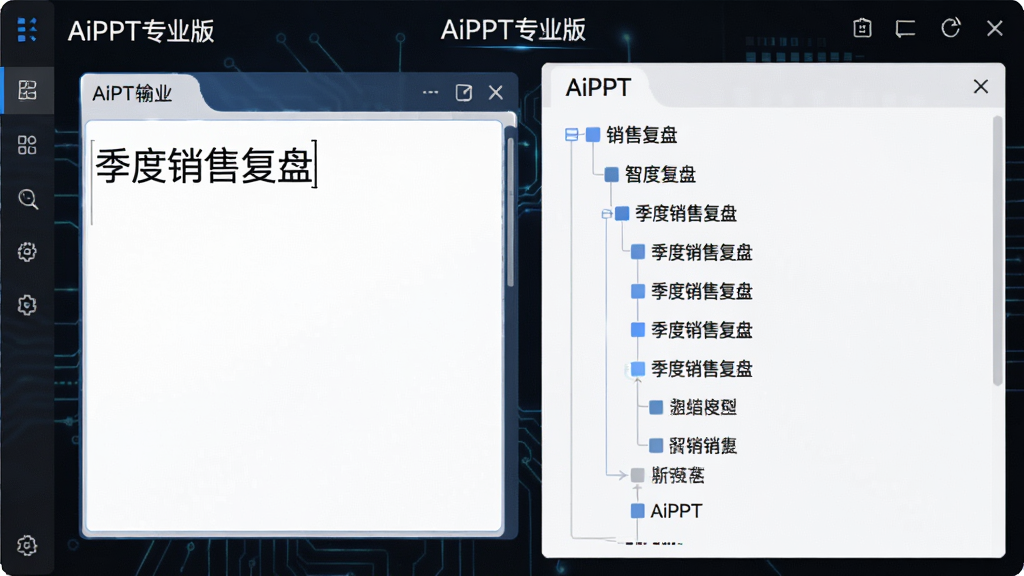Viewport: 1024px width, 576px height.
Task: Click the pop-out edit icon in input panel
Action: click(x=464, y=93)
